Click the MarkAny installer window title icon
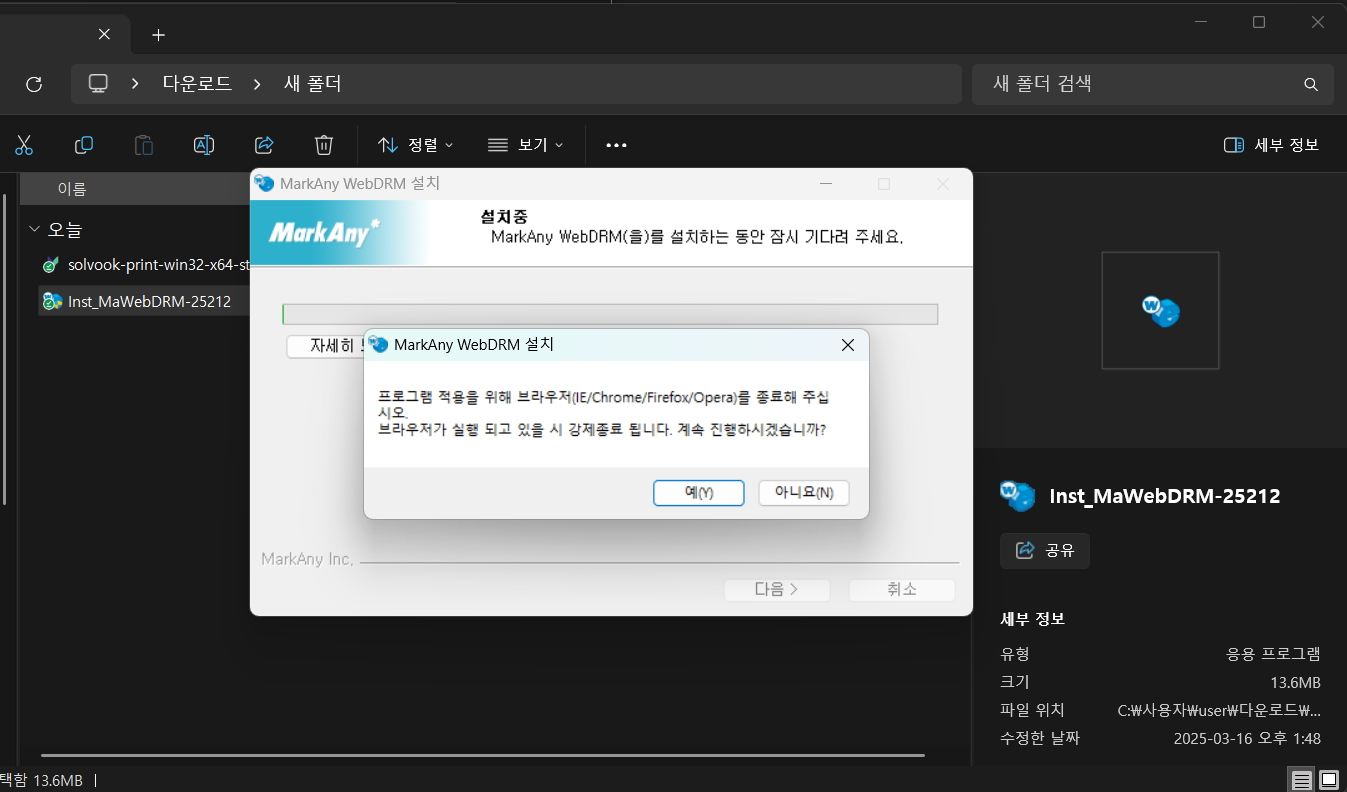The height and width of the screenshot is (792, 1347). point(264,184)
